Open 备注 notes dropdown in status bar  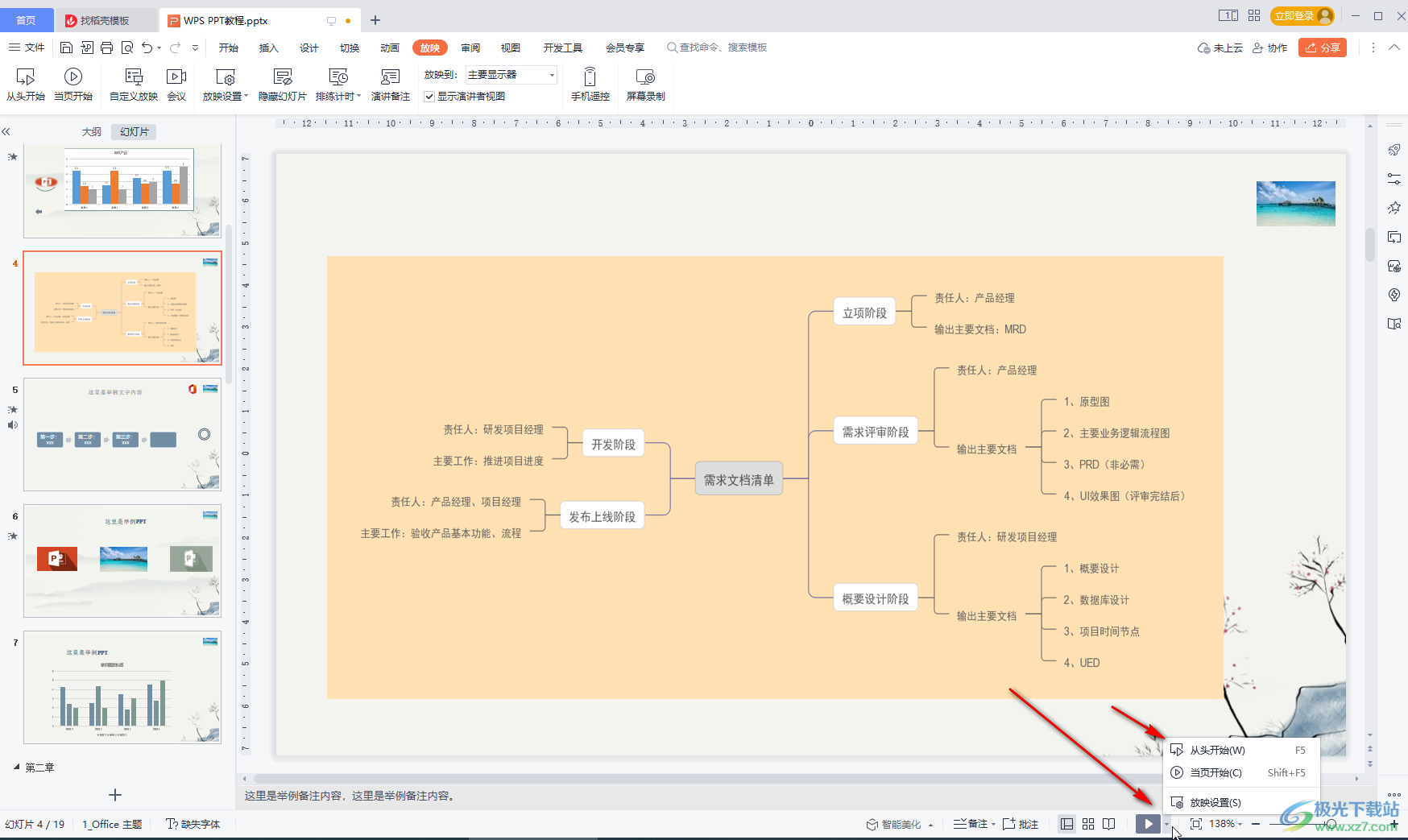pos(974,824)
